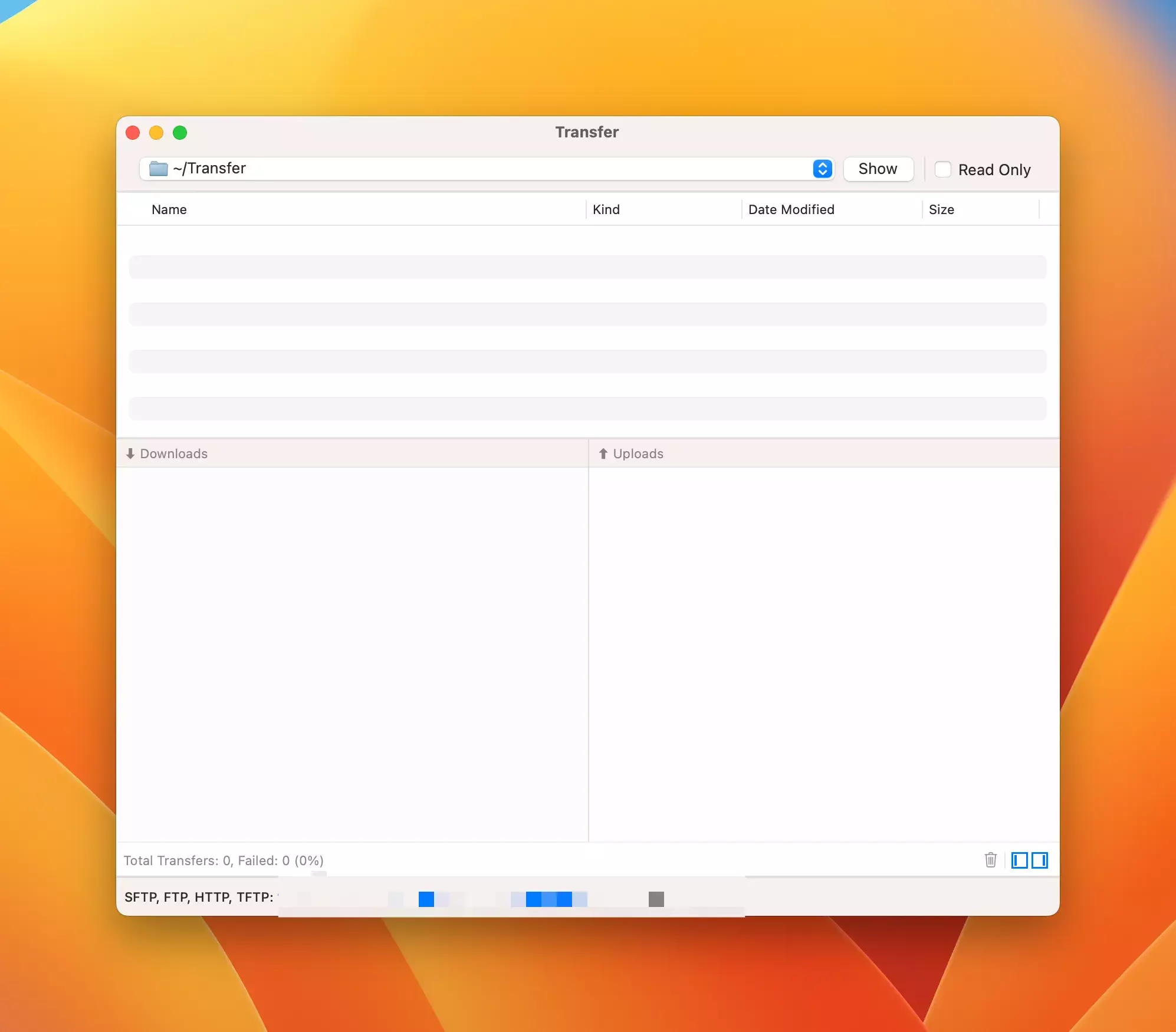Click the SFTP, FTP, HTTP, TFTP label
The width and height of the screenshot is (1176, 1032).
pos(199,897)
